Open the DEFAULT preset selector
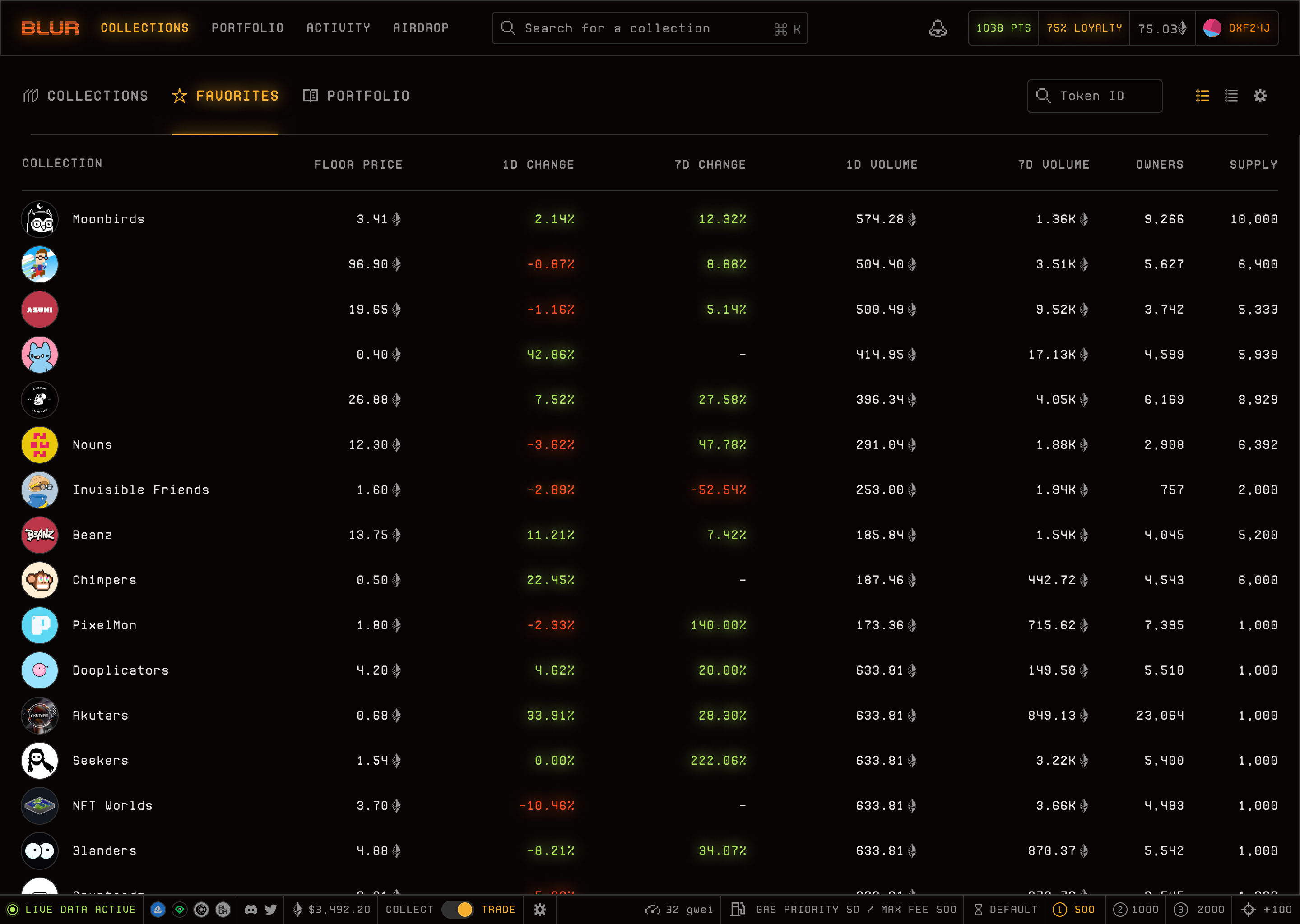1300x924 pixels. (1006, 909)
